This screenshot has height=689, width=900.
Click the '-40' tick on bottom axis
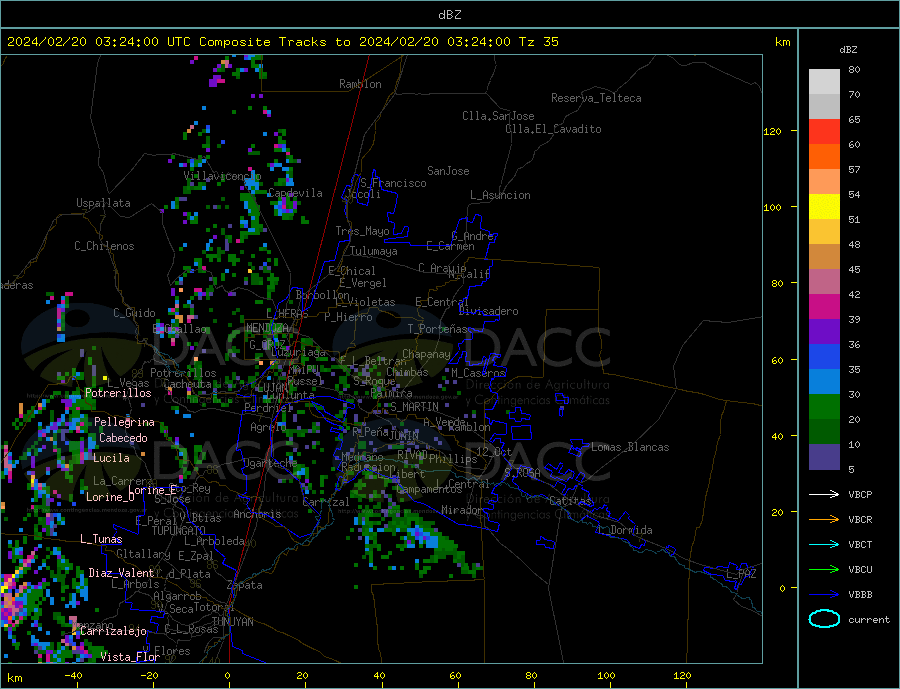click(x=73, y=675)
